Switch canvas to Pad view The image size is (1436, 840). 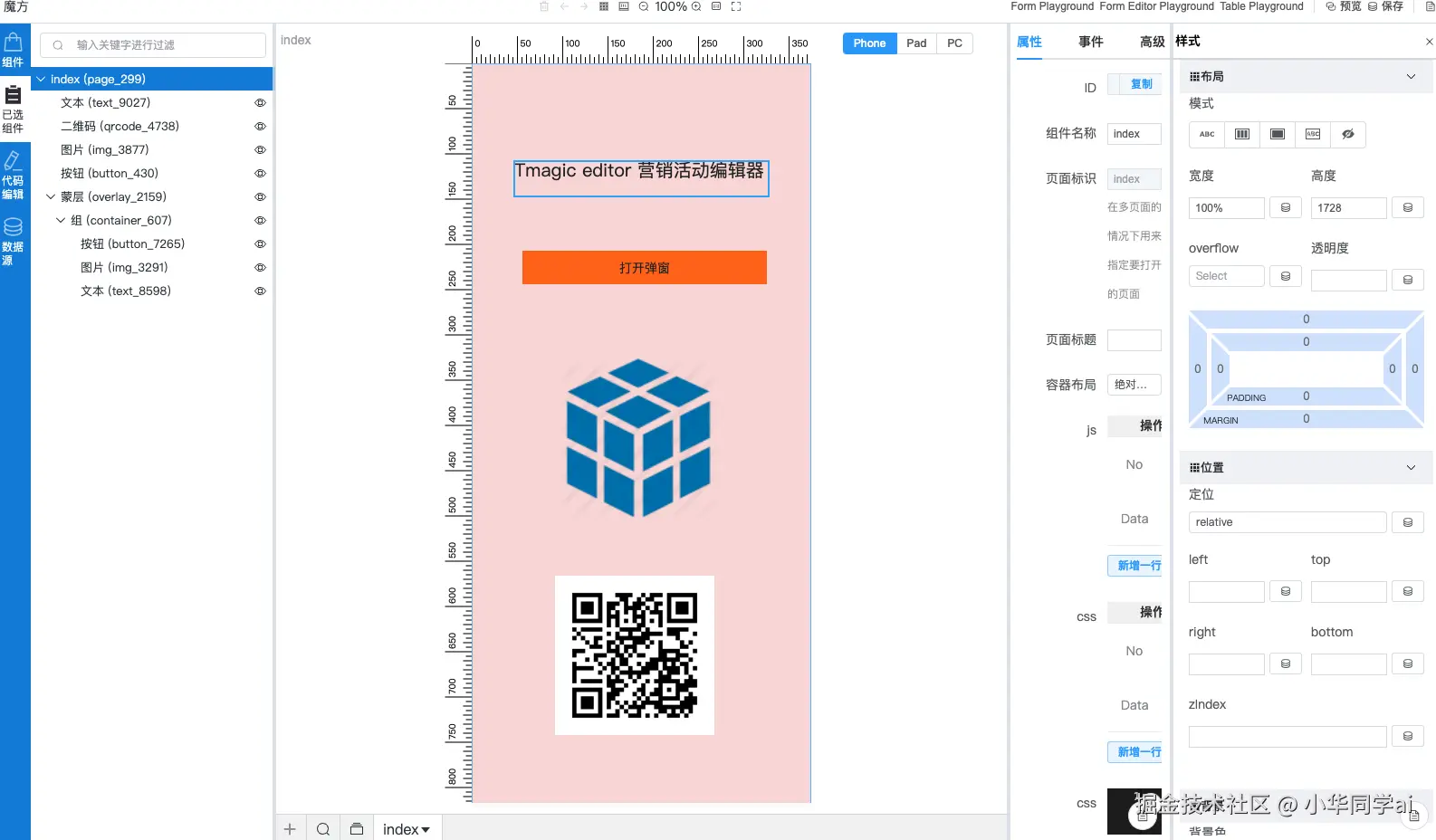(916, 43)
